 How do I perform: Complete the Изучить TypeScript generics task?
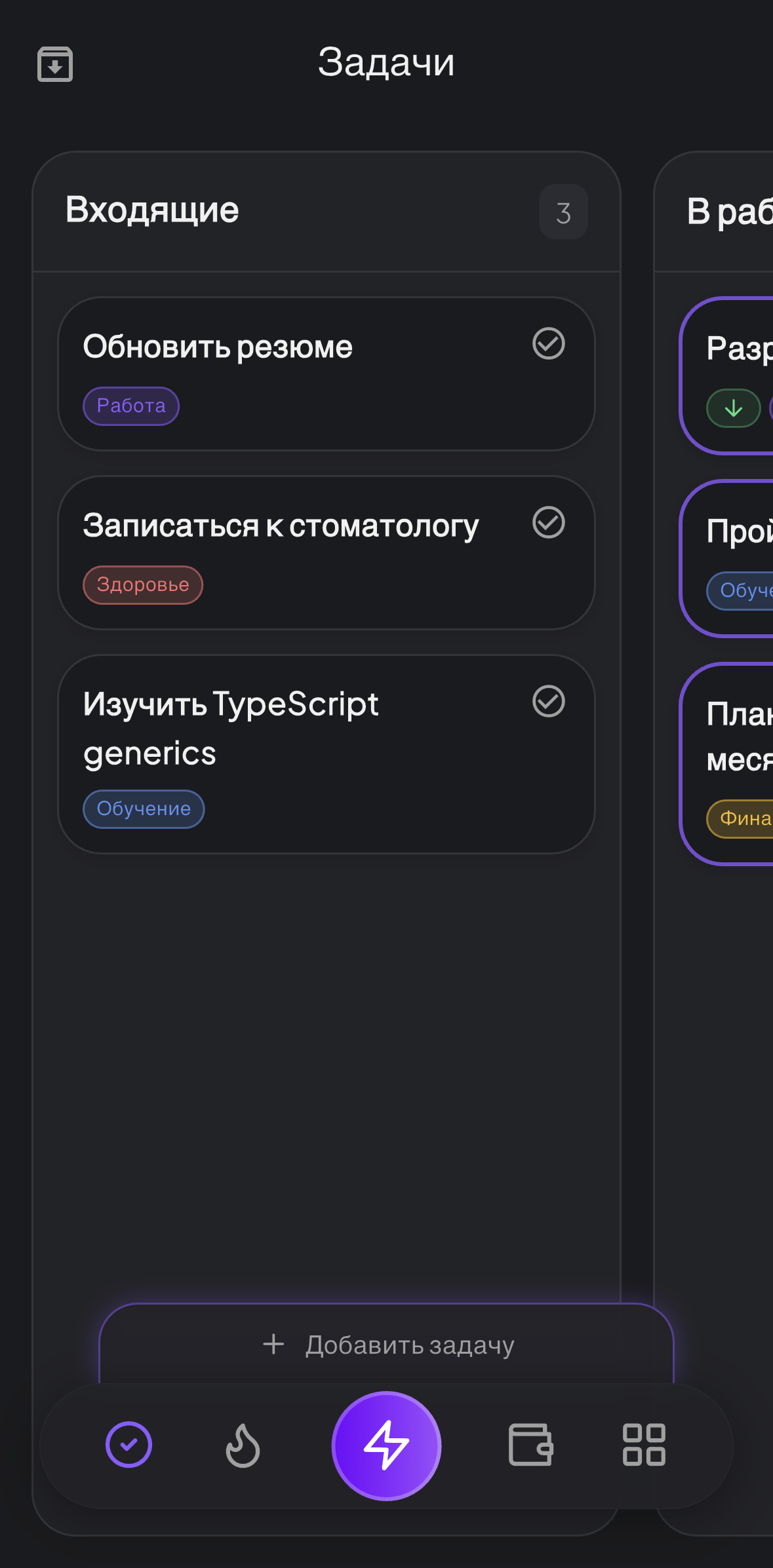[549, 702]
